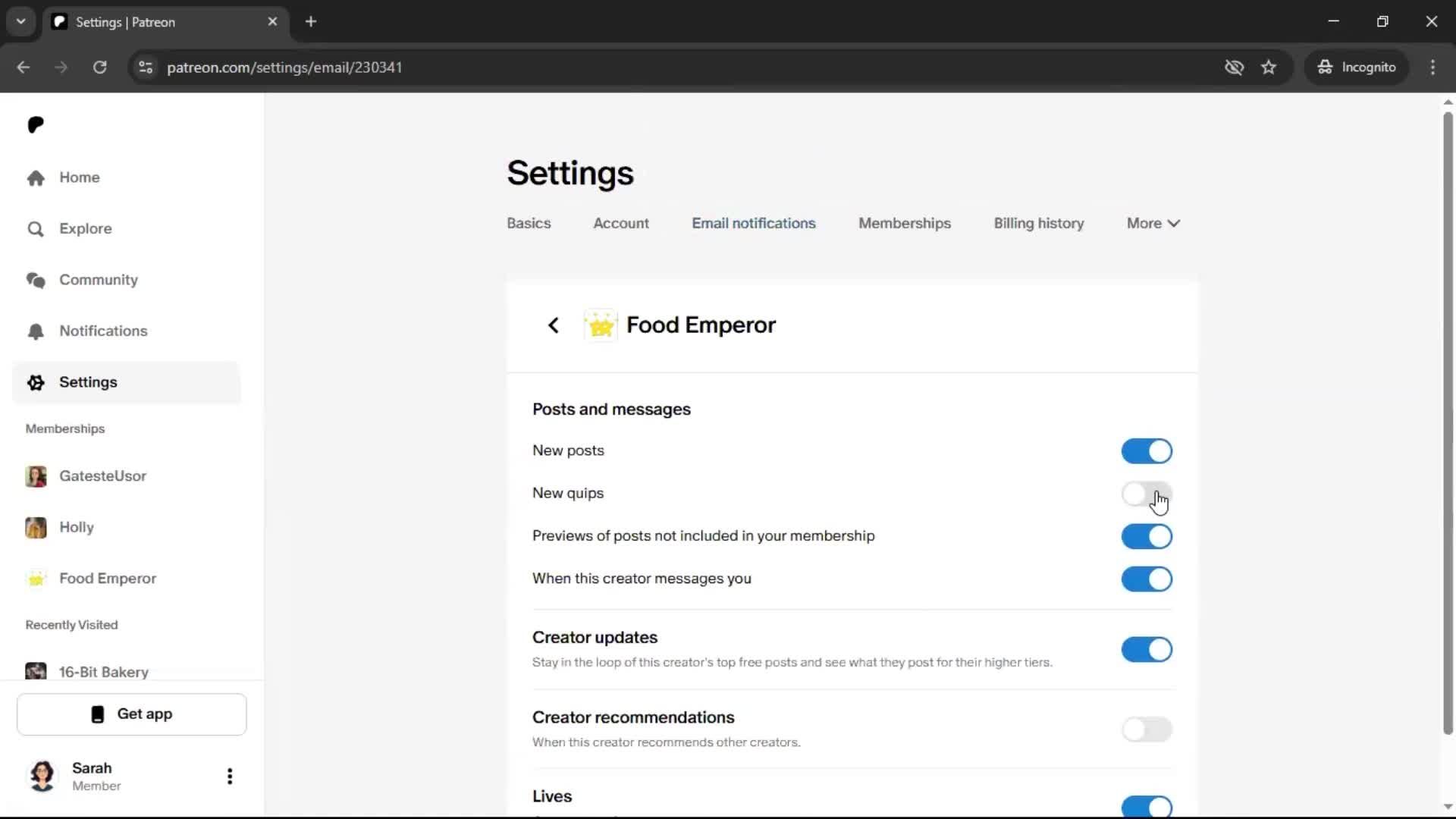Disable New posts email toggle
The height and width of the screenshot is (819, 1456).
click(1147, 451)
